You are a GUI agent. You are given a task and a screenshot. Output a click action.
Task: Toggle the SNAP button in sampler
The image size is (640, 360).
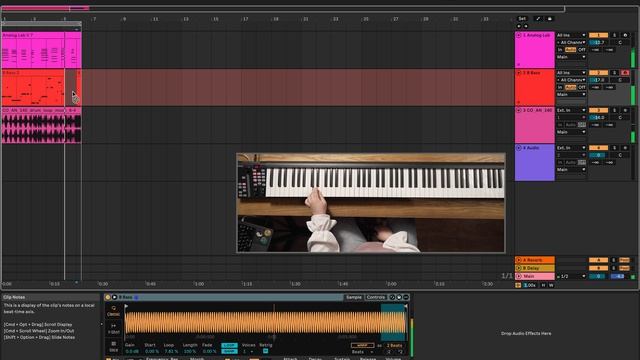(229, 351)
